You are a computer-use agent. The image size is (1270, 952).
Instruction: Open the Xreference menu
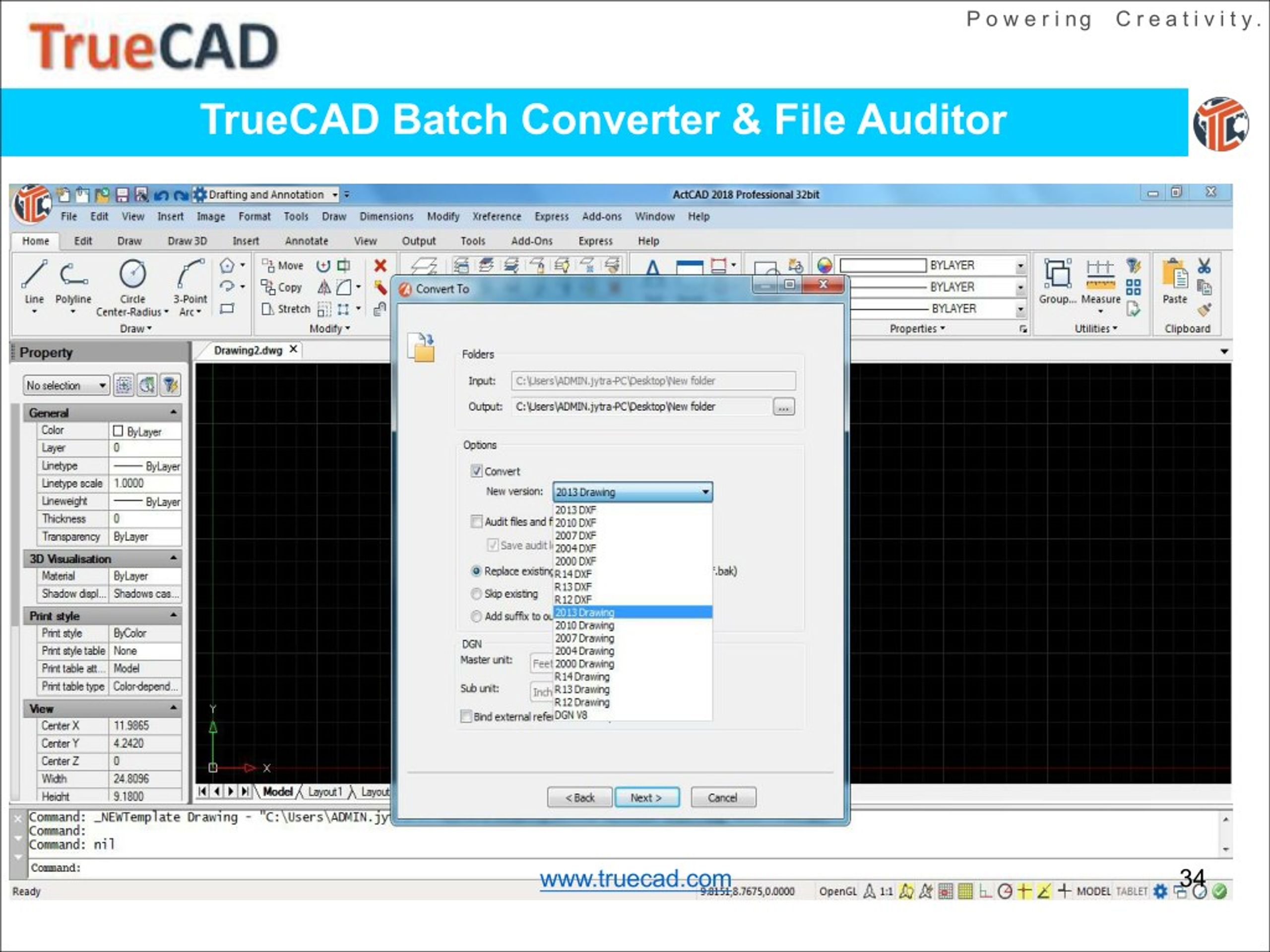click(x=497, y=216)
